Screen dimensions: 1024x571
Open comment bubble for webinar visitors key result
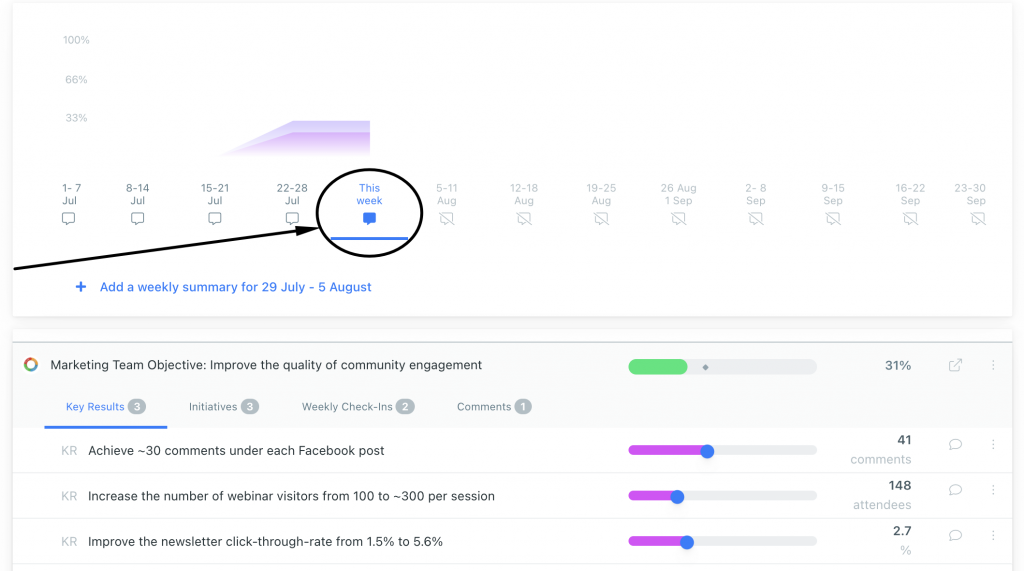pyautogui.click(x=955, y=490)
